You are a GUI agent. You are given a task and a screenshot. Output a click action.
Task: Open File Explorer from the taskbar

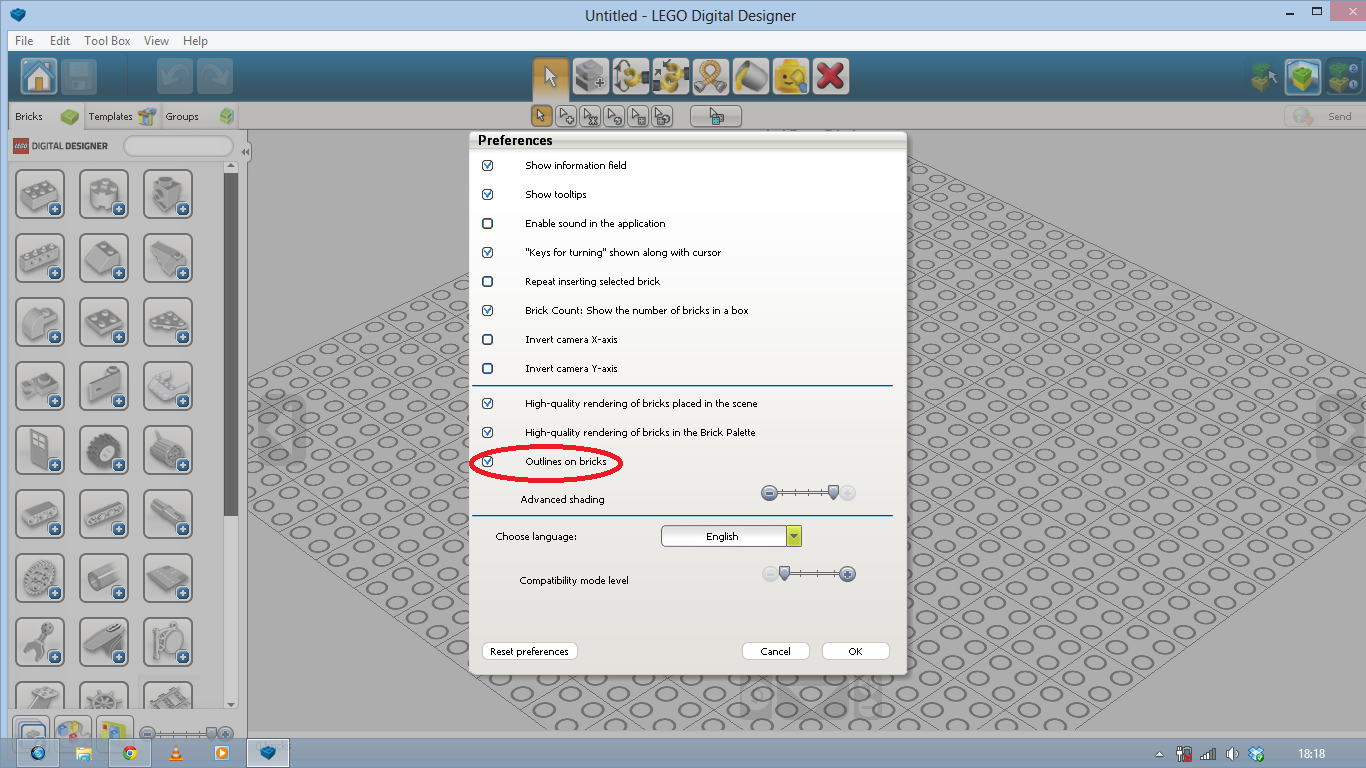84,753
